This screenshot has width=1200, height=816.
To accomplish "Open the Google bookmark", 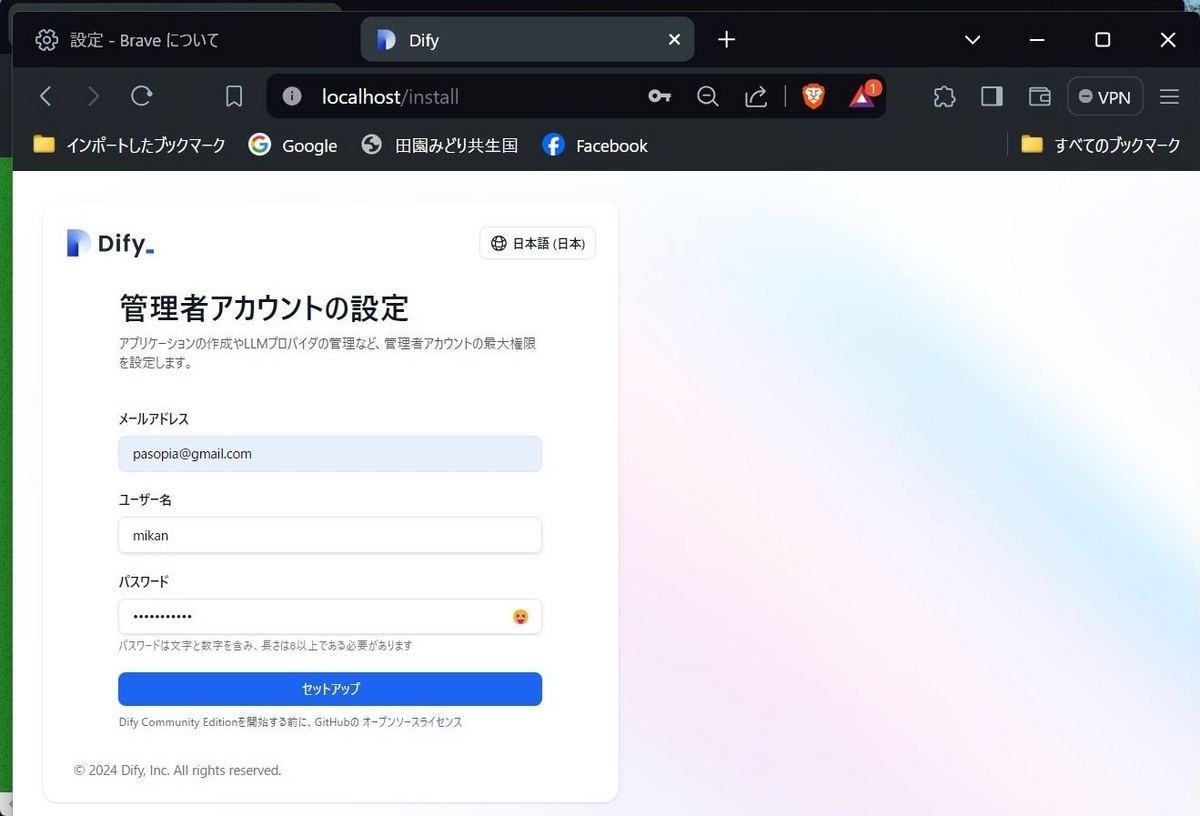I will [293, 145].
